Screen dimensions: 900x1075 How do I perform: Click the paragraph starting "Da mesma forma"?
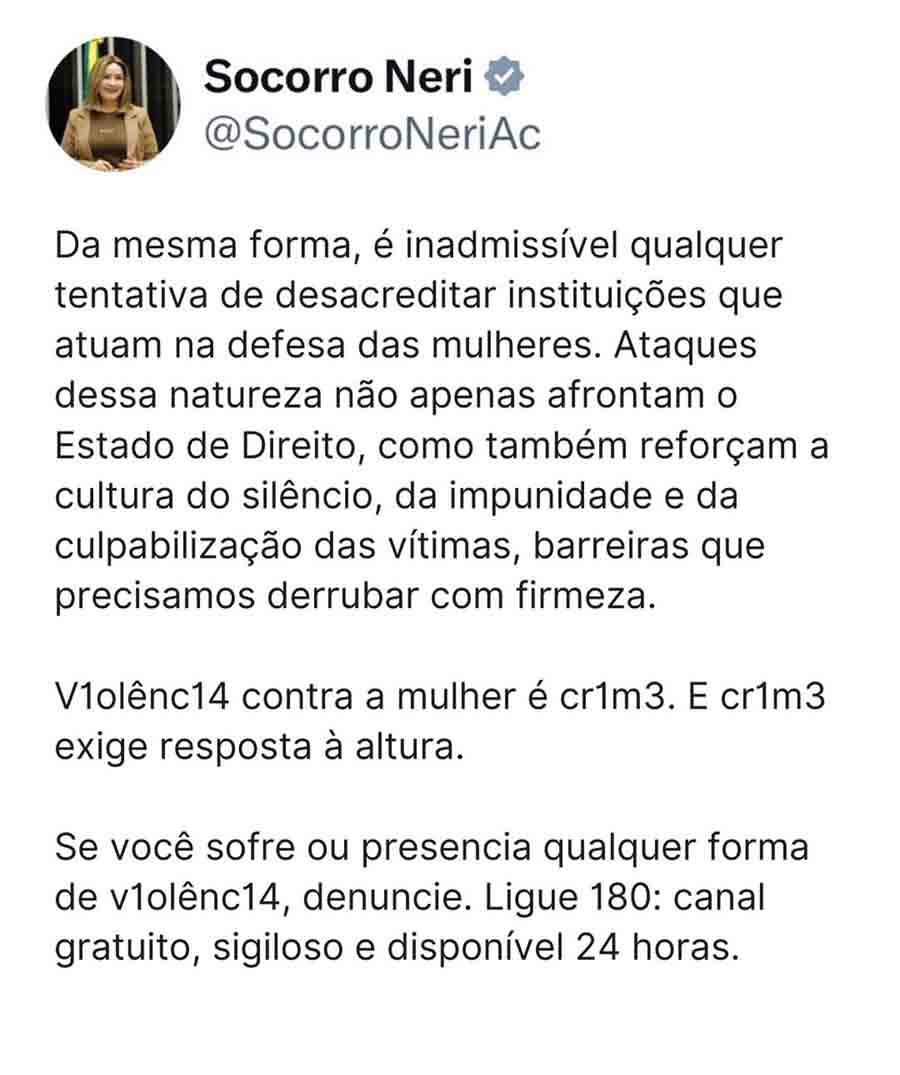(x=441, y=420)
